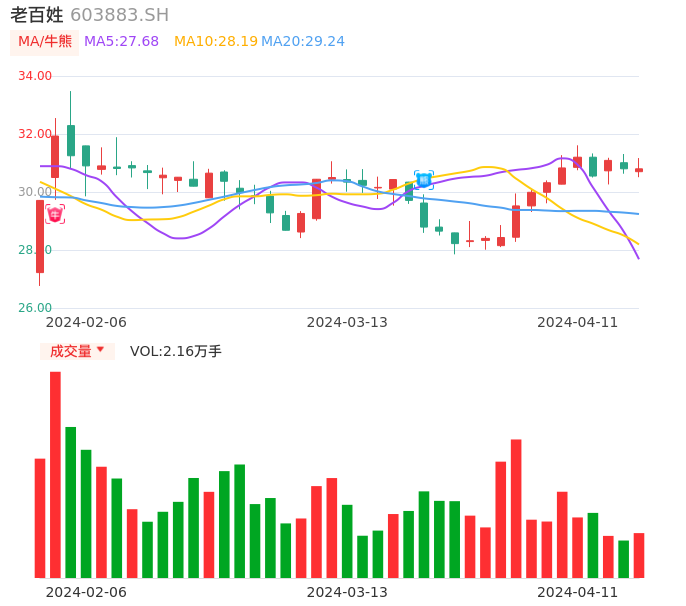Click the stock code 603883.SH
This screenshot has height=606, width=686.
119,15
